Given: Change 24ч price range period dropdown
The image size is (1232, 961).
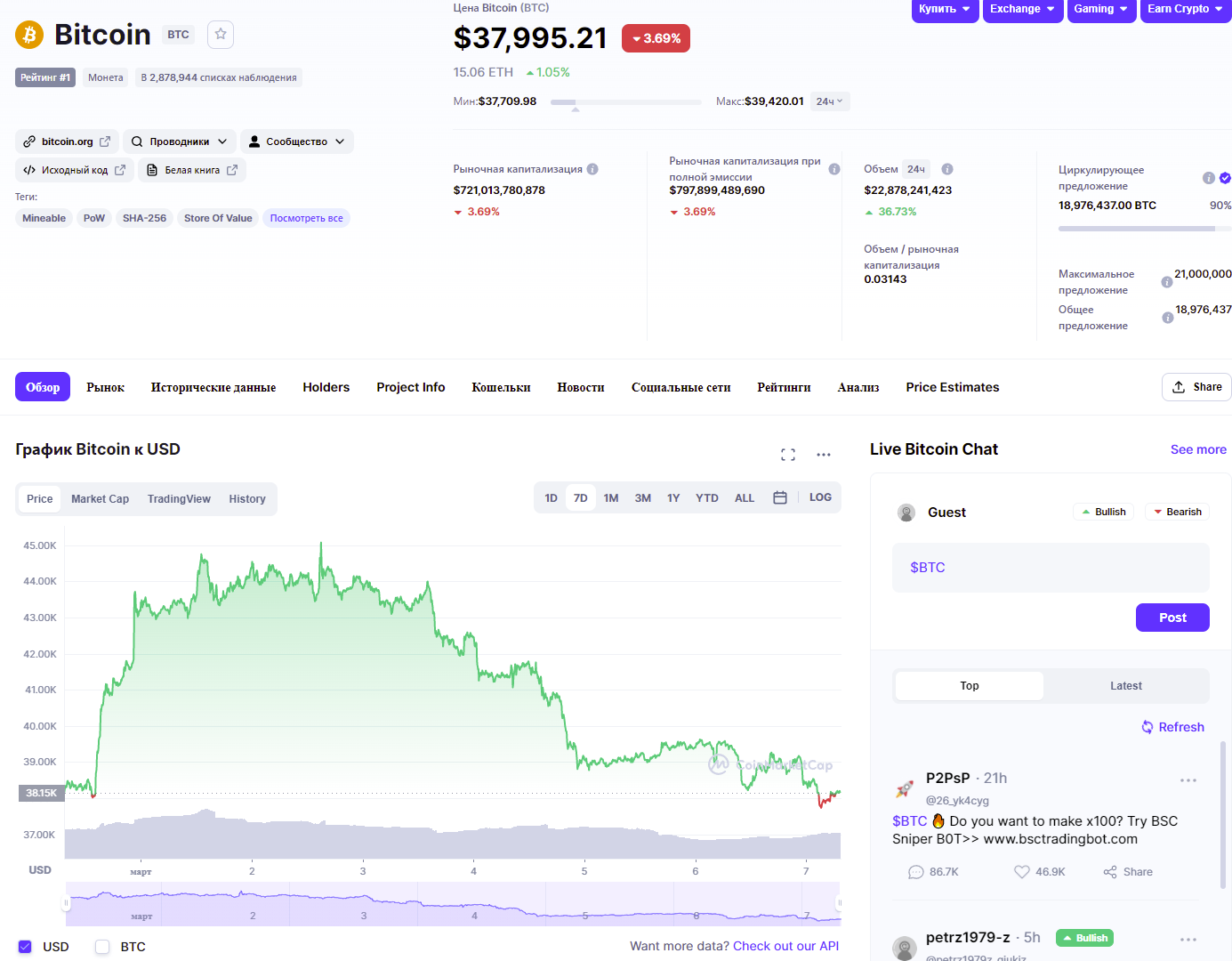Looking at the screenshot, I should [x=830, y=101].
